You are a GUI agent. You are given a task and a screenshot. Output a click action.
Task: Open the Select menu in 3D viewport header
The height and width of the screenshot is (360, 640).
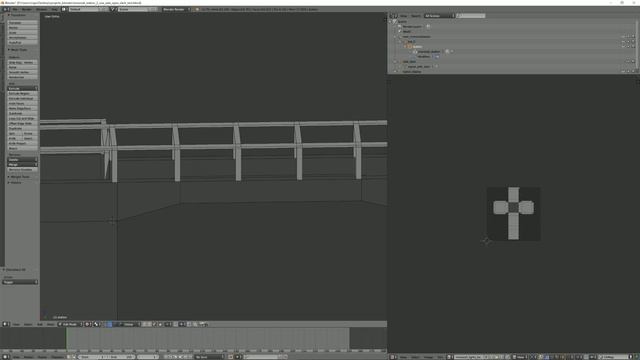28,324
